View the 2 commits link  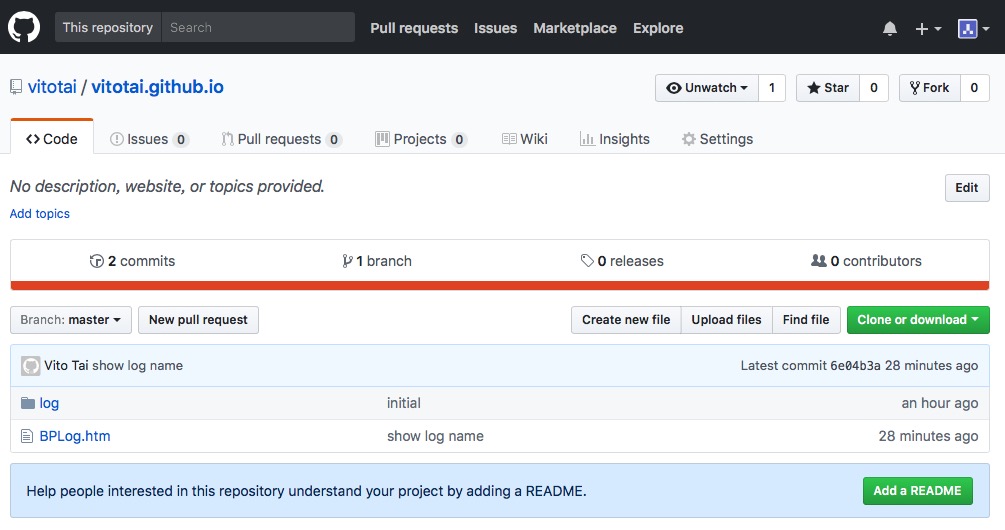133,261
